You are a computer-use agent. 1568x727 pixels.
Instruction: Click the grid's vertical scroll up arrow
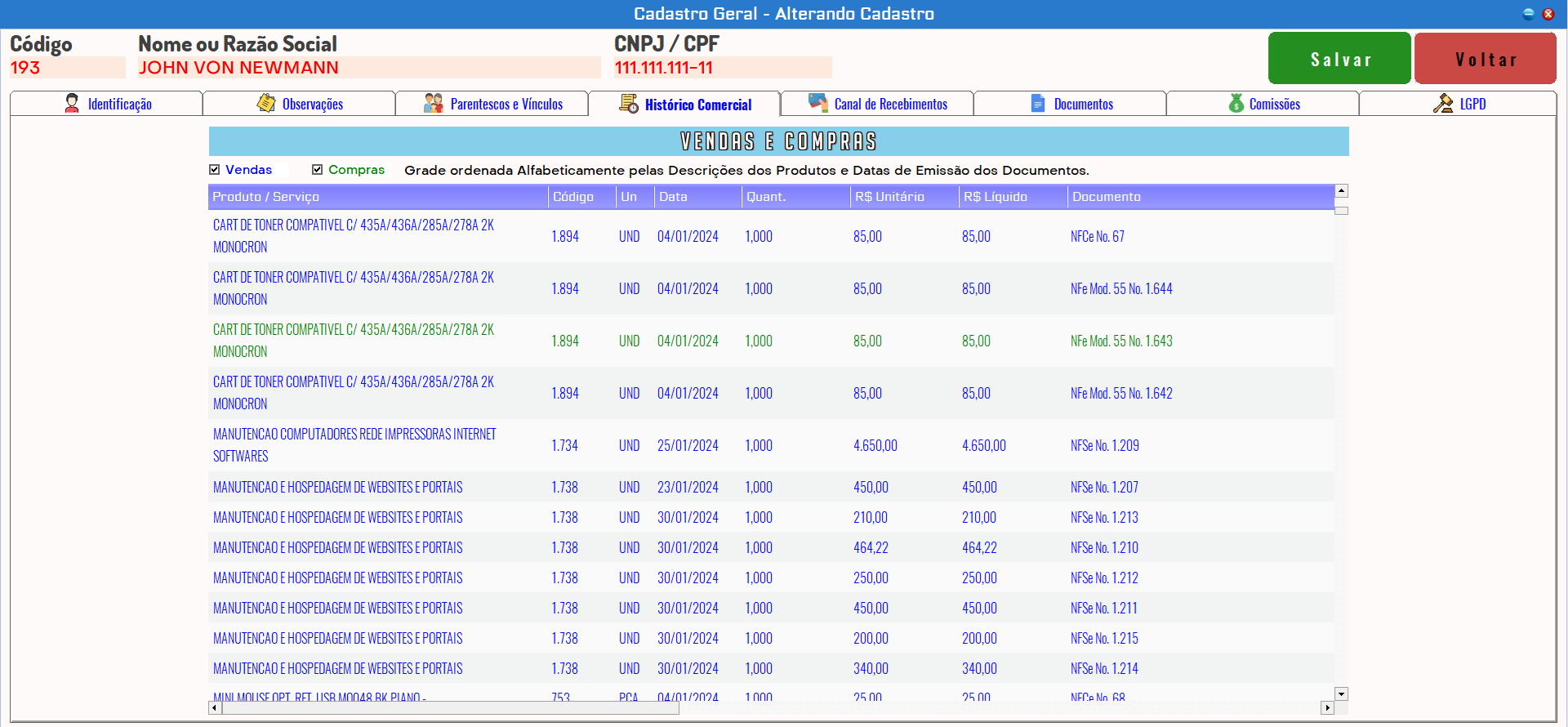pyautogui.click(x=1341, y=191)
